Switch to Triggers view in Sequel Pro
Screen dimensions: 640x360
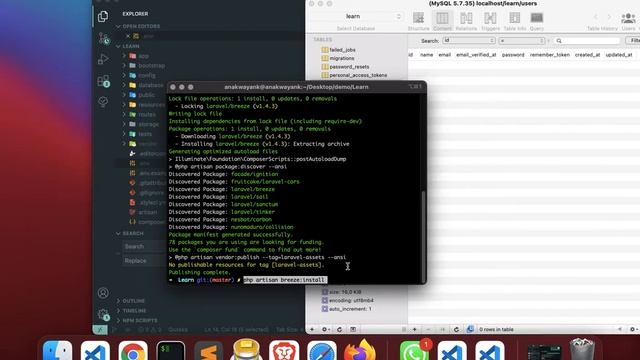point(490,21)
